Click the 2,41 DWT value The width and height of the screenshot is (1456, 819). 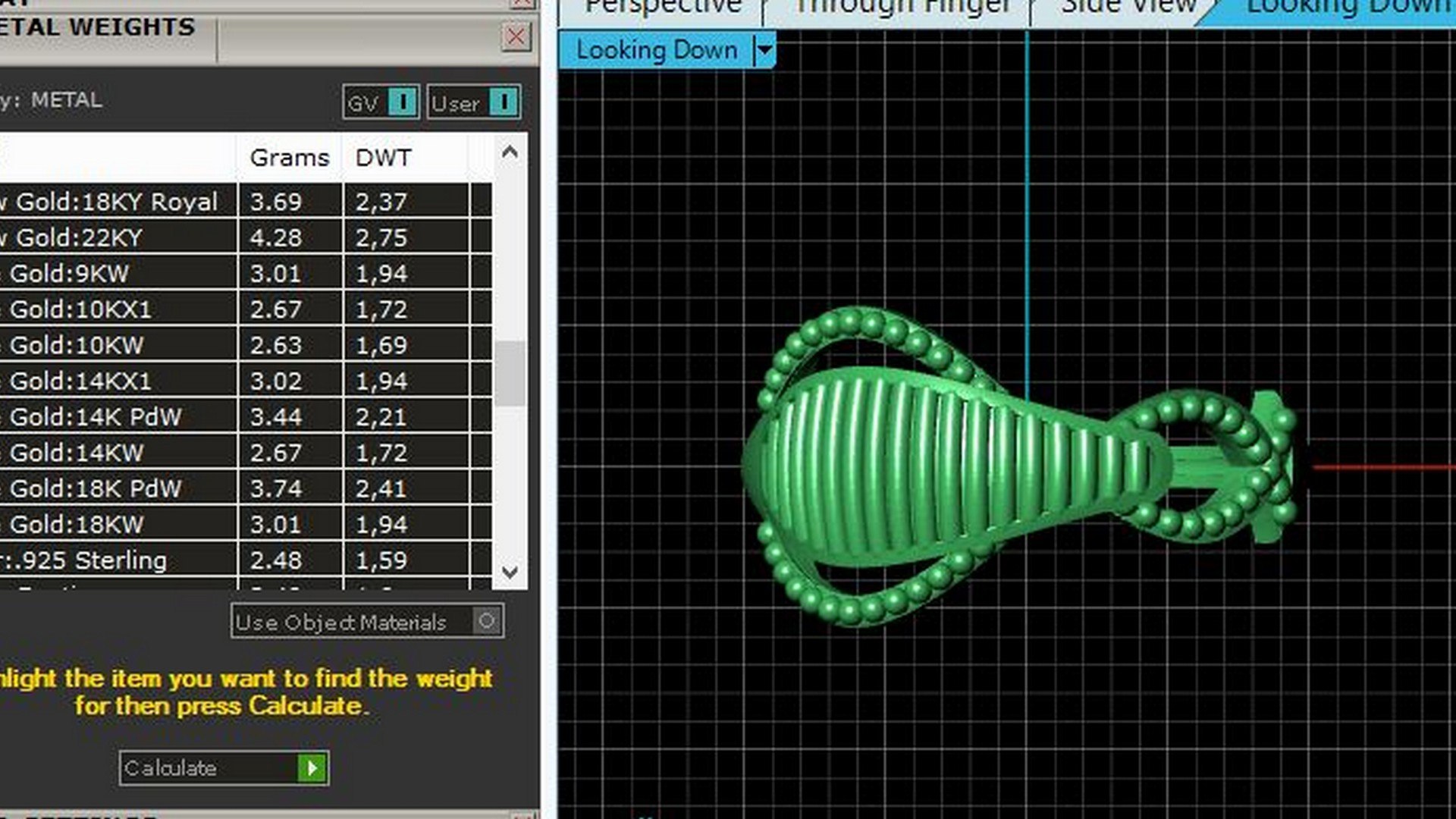pos(381,488)
